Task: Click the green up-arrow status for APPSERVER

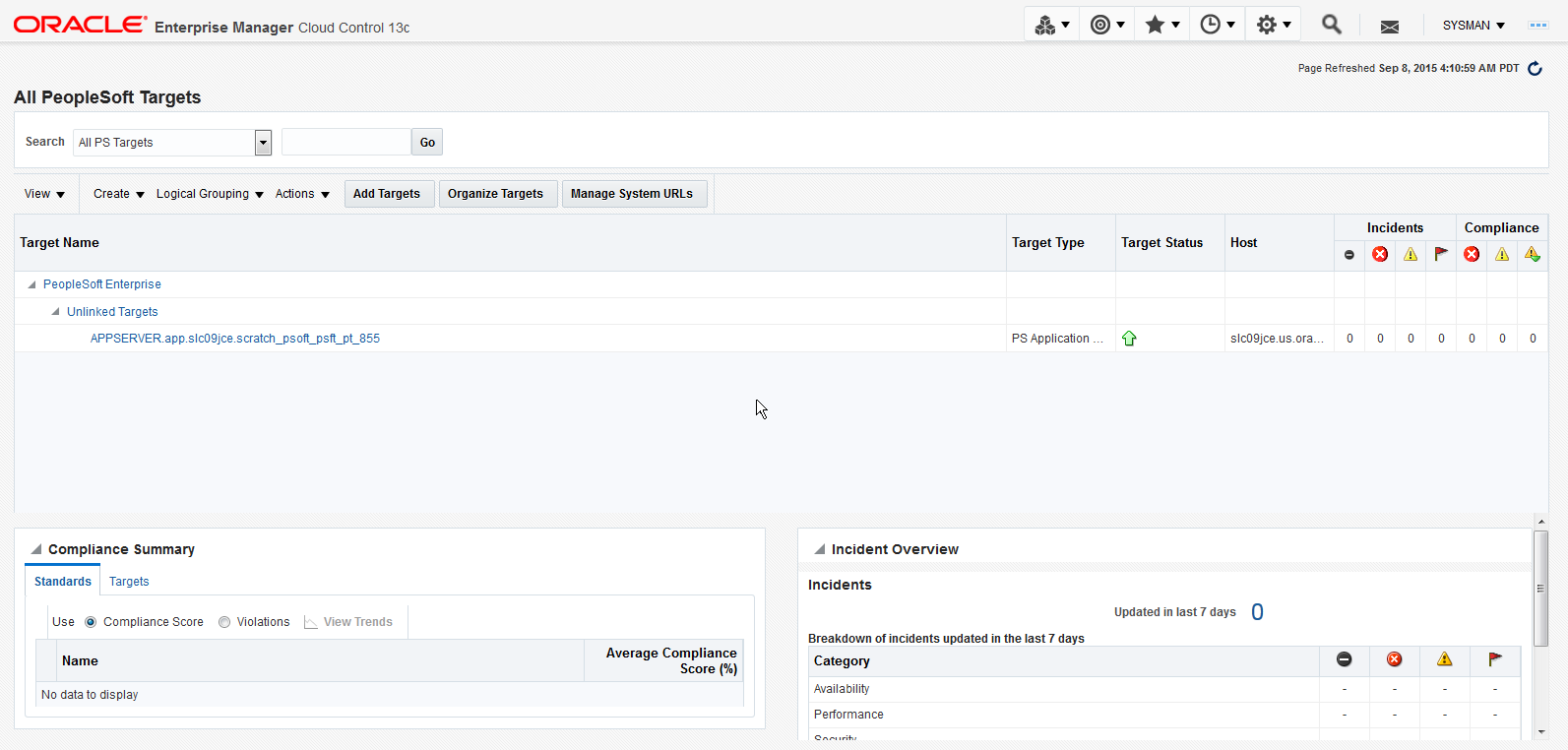Action: click(1129, 339)
